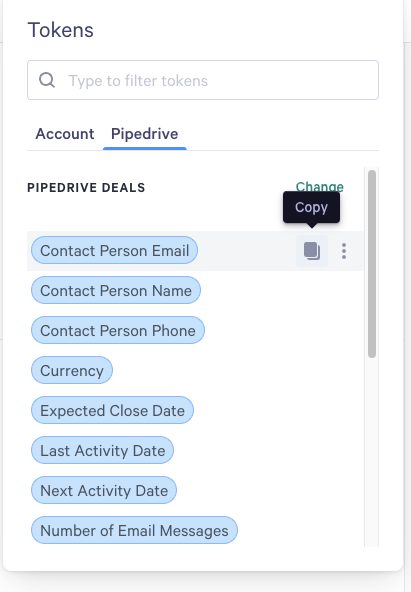Screen dimensions: 411x592
Task: Insert the Currency token
Action: click(x=72, y=370)
